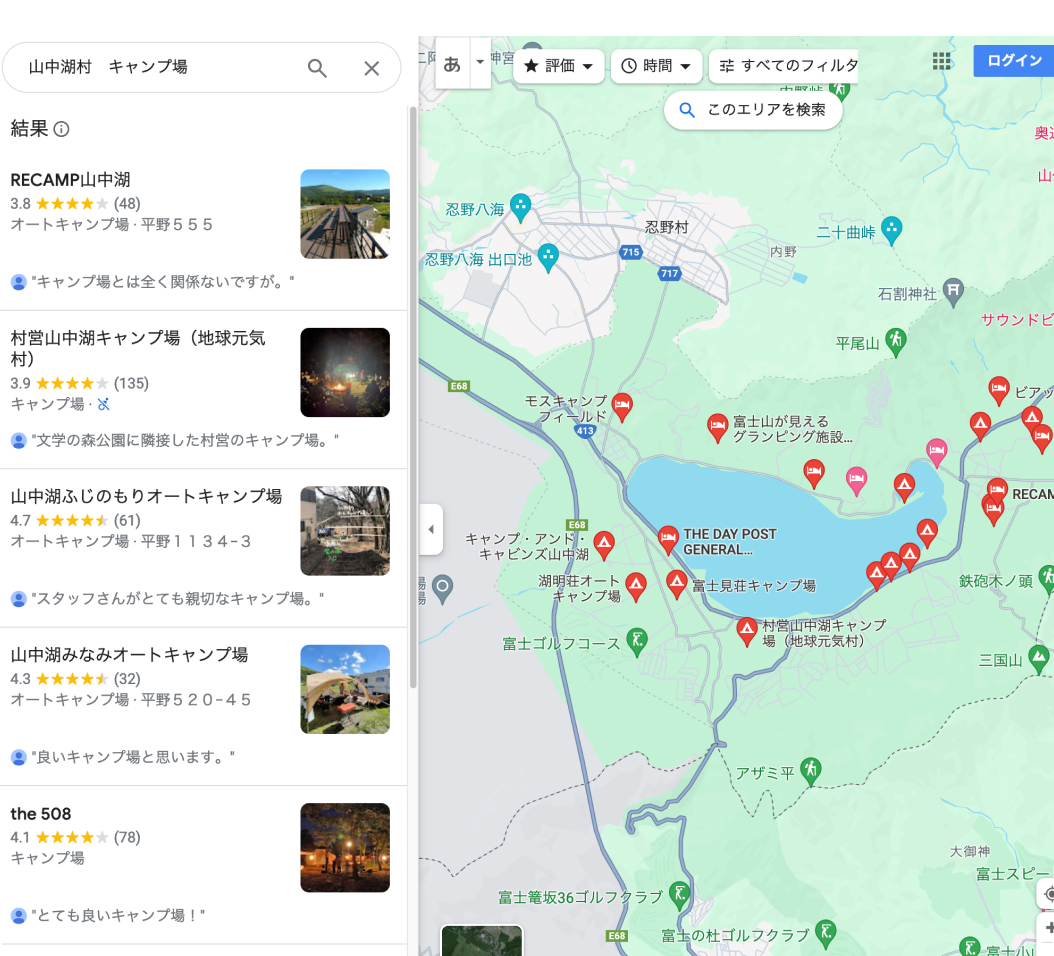Screen dimensions: 1054x956
Task: Select the あ input method button
Action: (452, 64)
